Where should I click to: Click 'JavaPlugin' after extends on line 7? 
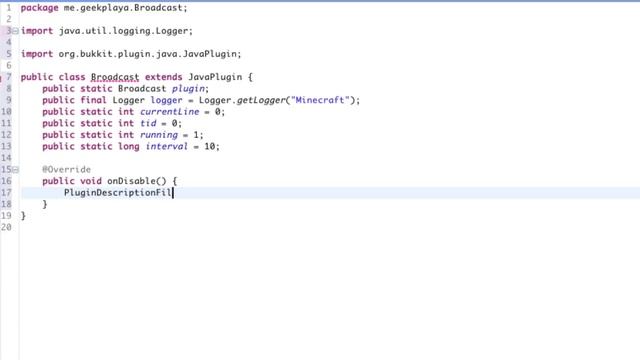point(215,77)
